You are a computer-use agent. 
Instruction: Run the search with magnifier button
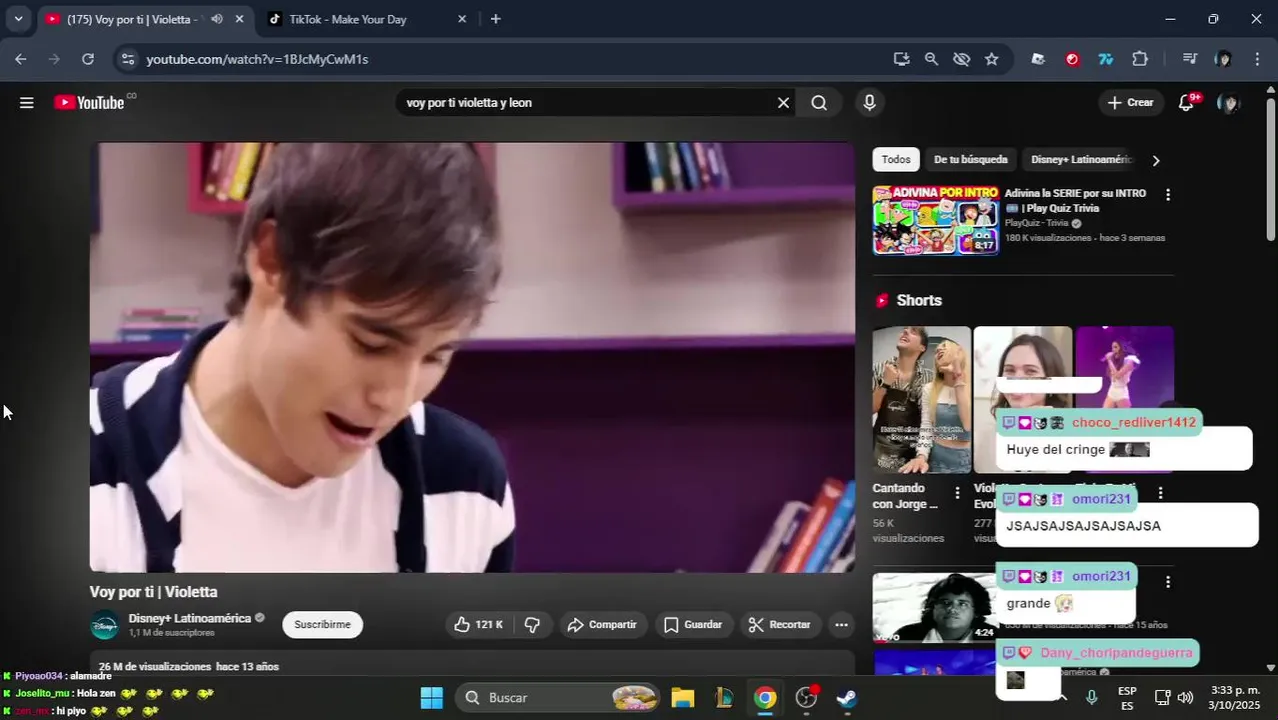click(819, 102)
